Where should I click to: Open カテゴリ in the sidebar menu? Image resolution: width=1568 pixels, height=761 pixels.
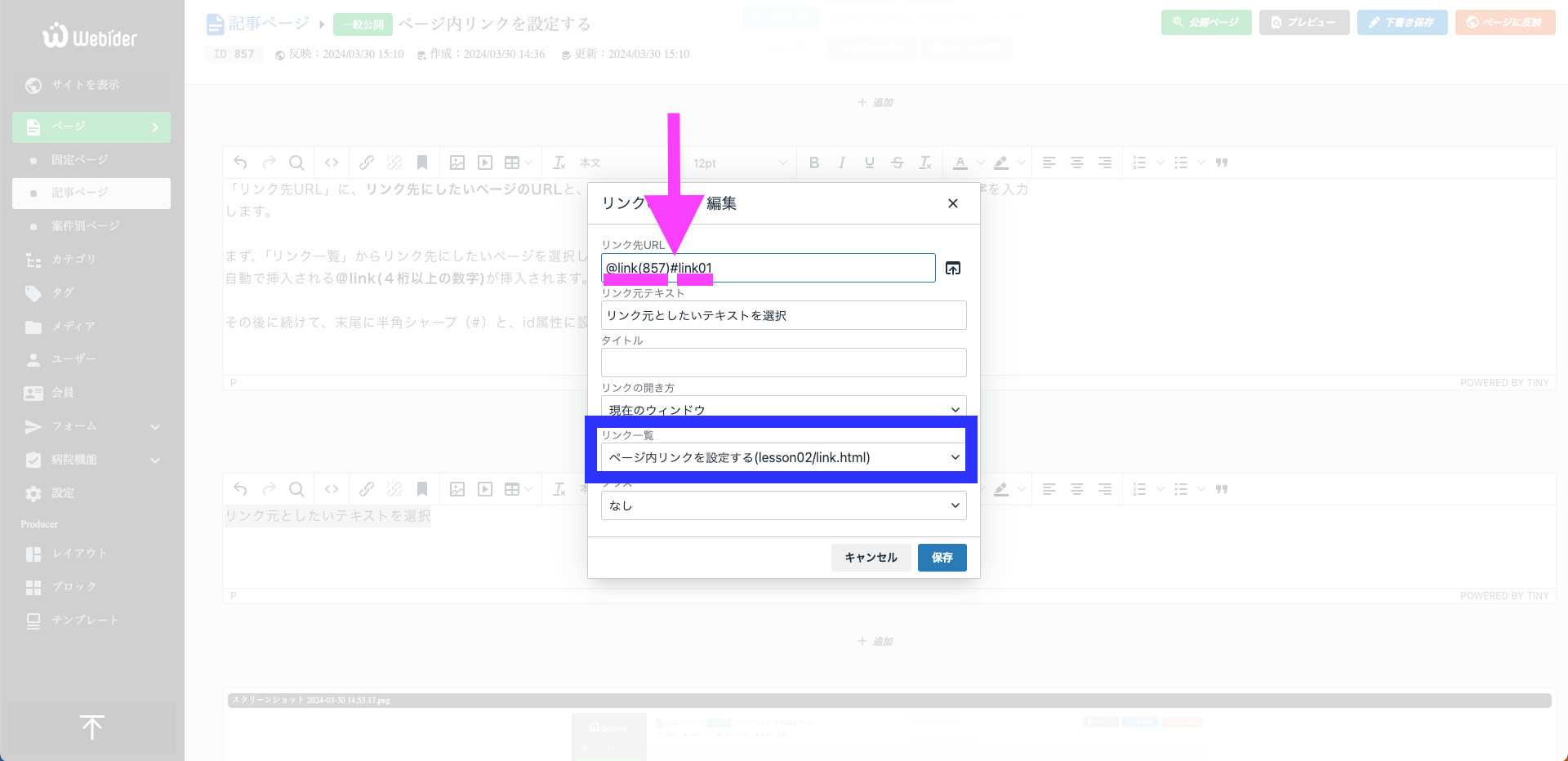[x=73, y=260]
